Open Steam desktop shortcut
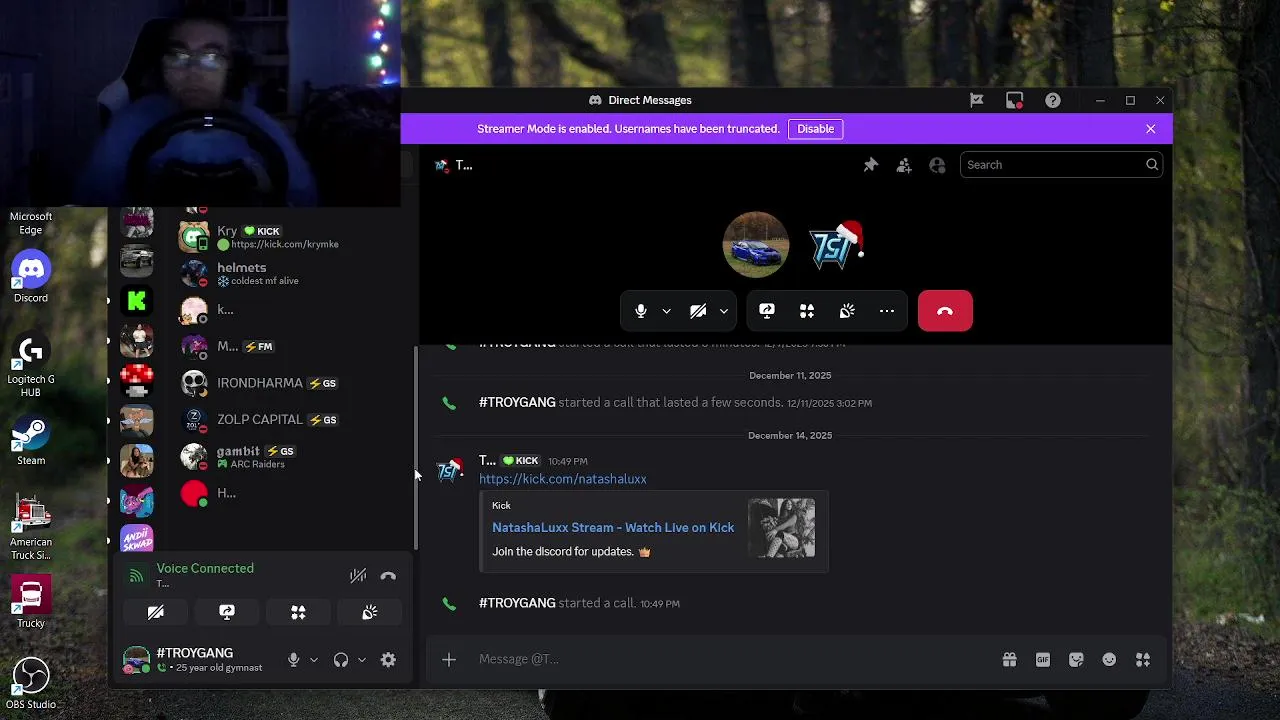1280x720 pixels. (x=31, y=441)
